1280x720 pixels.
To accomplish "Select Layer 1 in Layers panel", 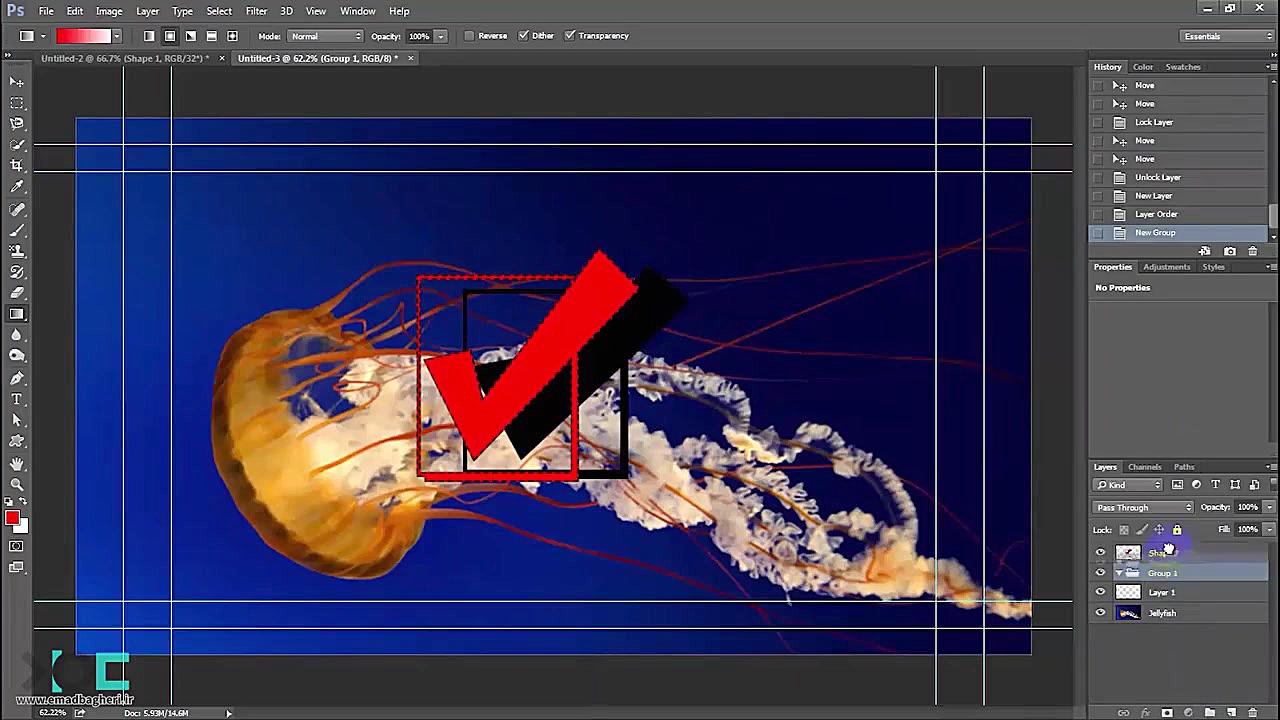I will click(1162, 592).
